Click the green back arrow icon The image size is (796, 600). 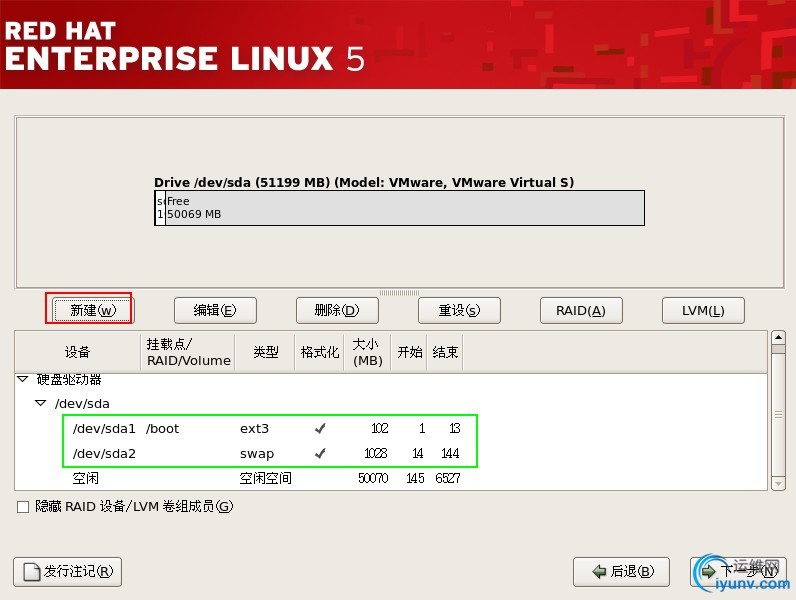click(x=600, y=572)
